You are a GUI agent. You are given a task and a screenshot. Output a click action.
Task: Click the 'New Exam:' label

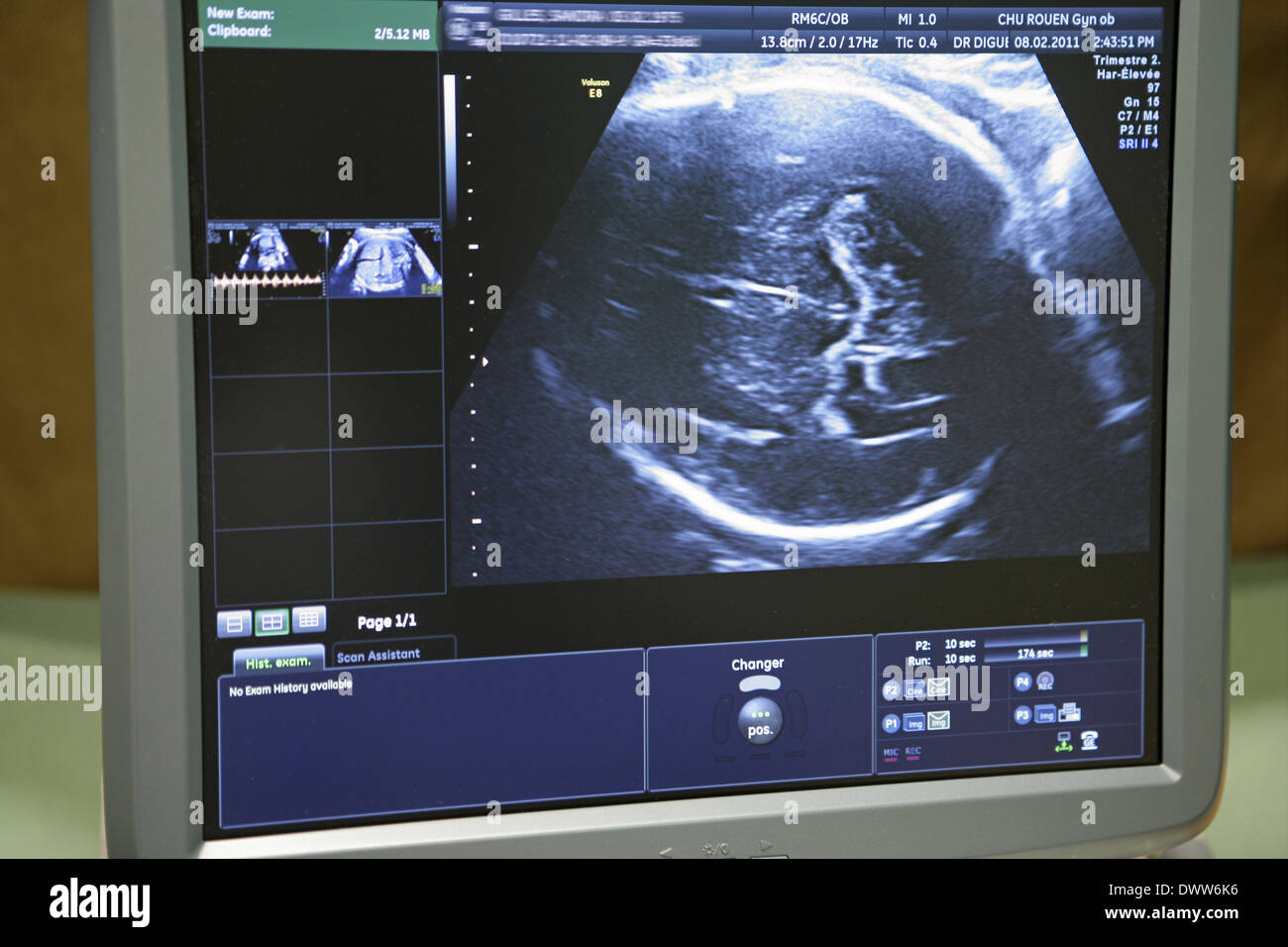click(x=240, y=14)
